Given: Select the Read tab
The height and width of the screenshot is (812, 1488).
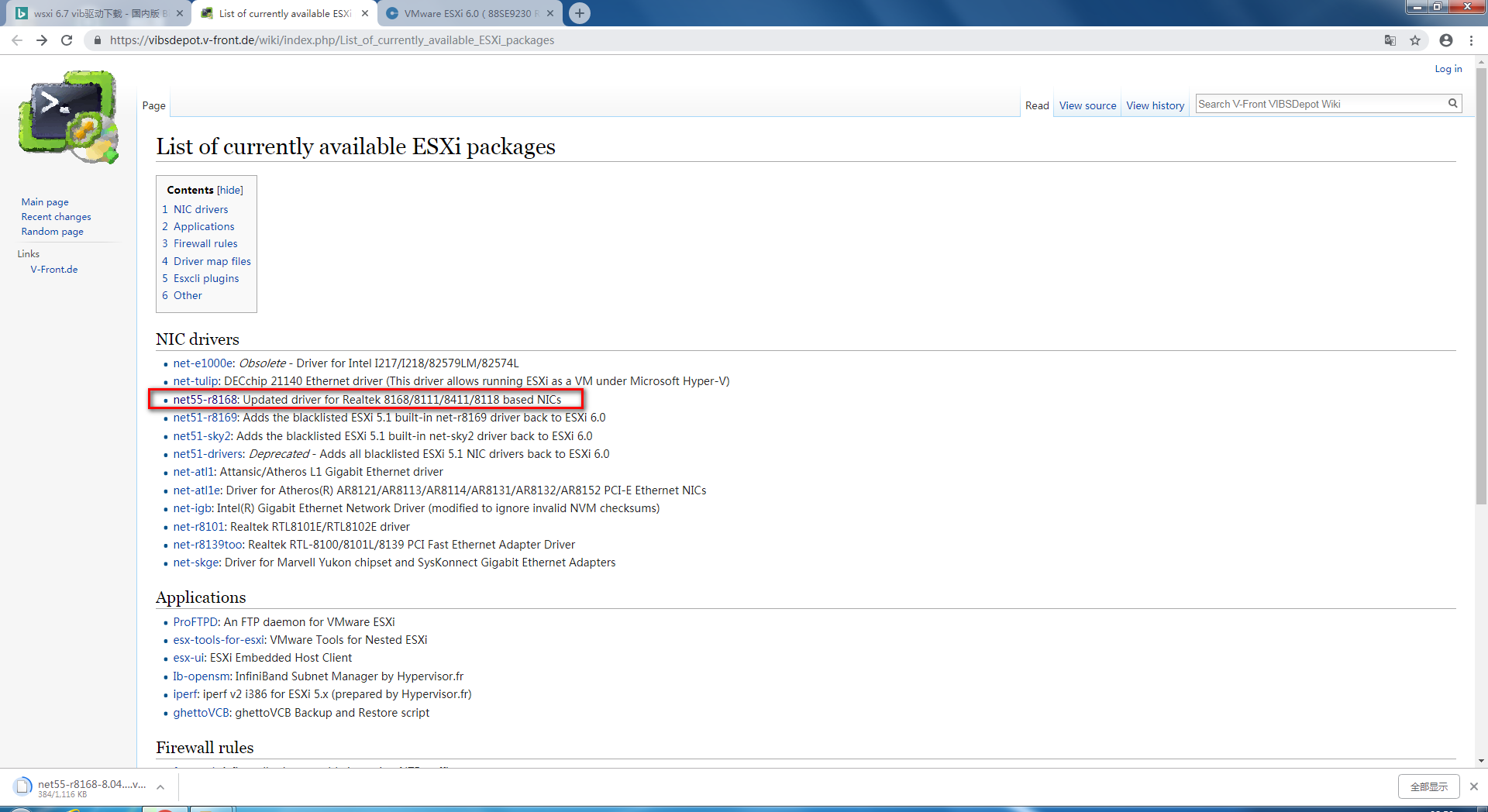Looking at the screenshot, I should pos(1037,105).
